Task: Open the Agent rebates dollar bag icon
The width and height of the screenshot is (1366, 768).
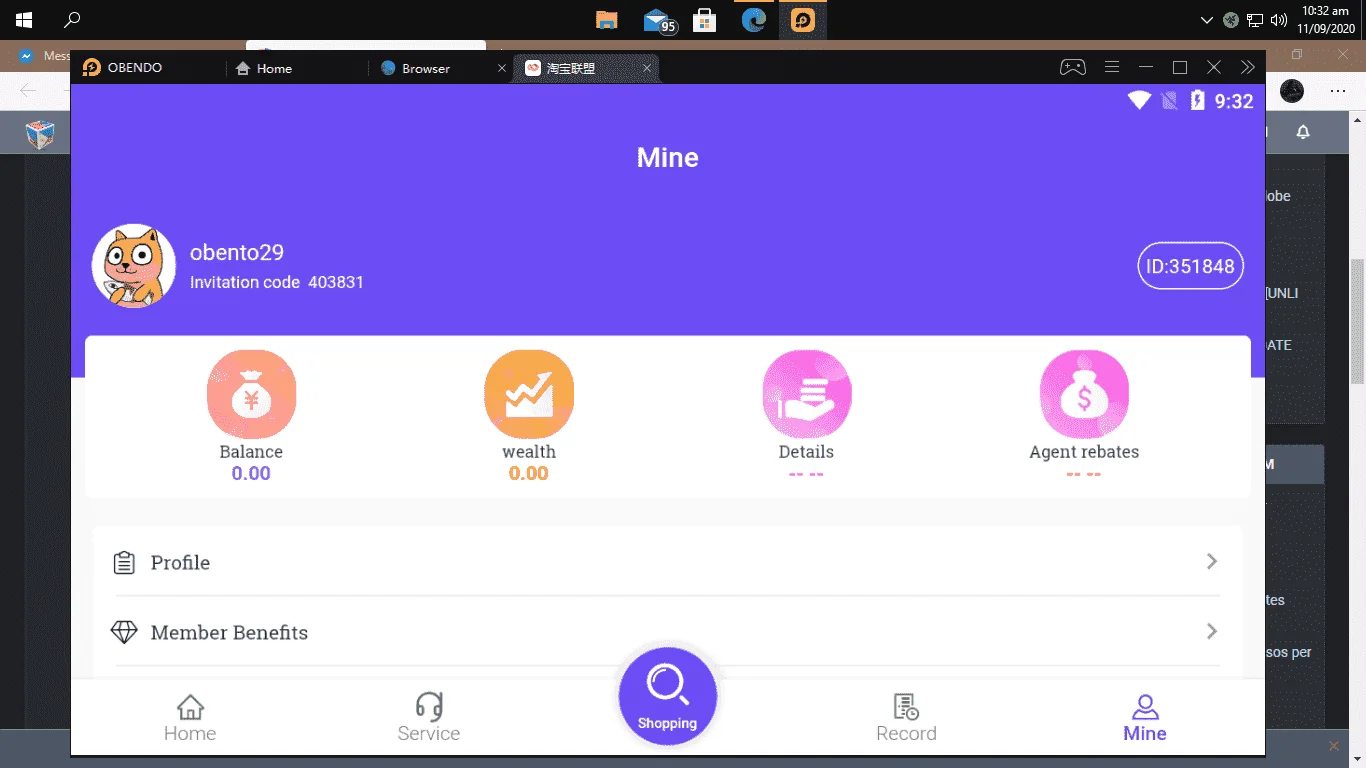Action: point(1084,395)
